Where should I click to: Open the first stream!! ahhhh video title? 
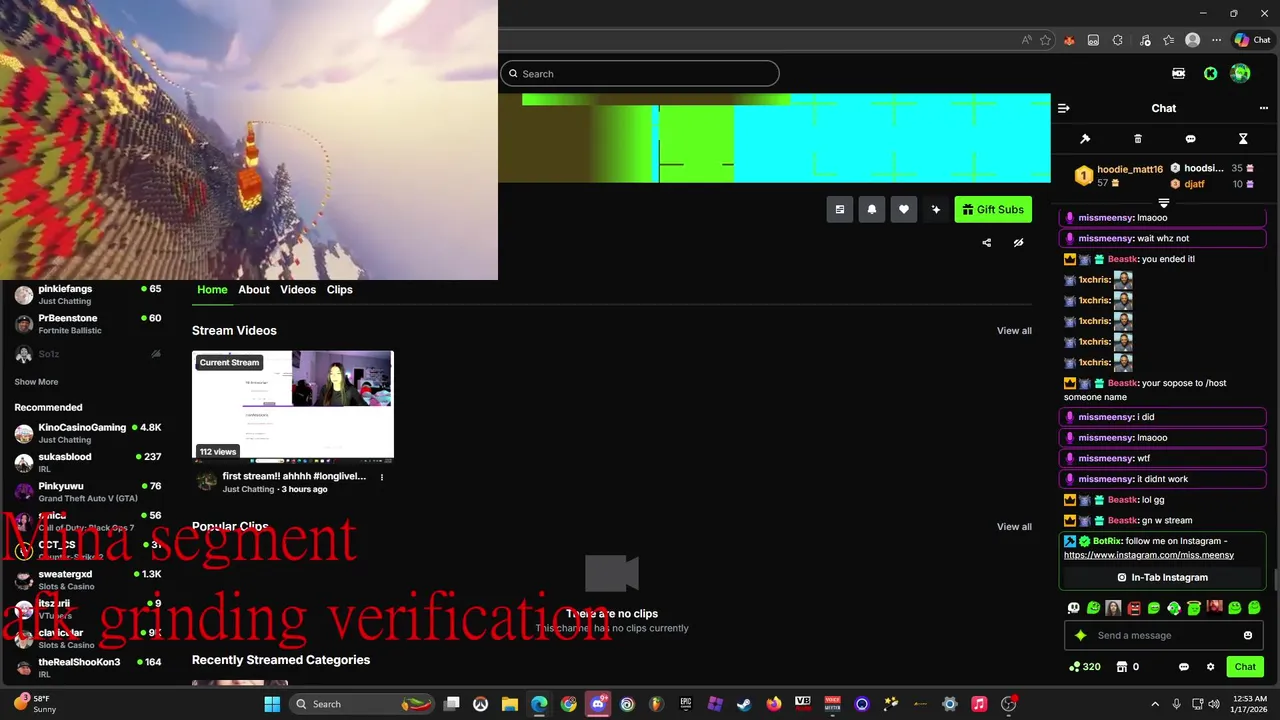[x=294, y=476]
